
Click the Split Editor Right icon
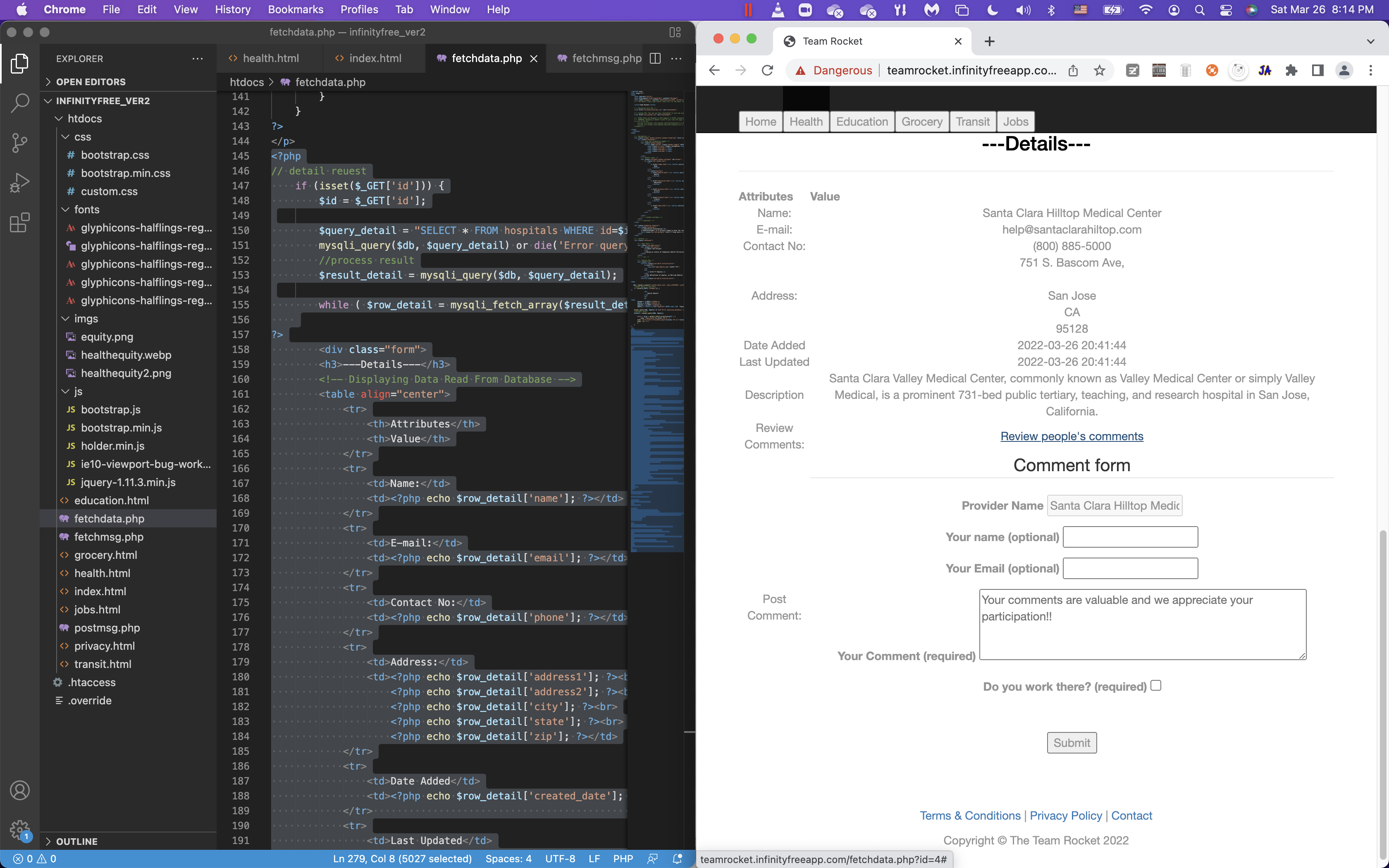tap(655, 58)
